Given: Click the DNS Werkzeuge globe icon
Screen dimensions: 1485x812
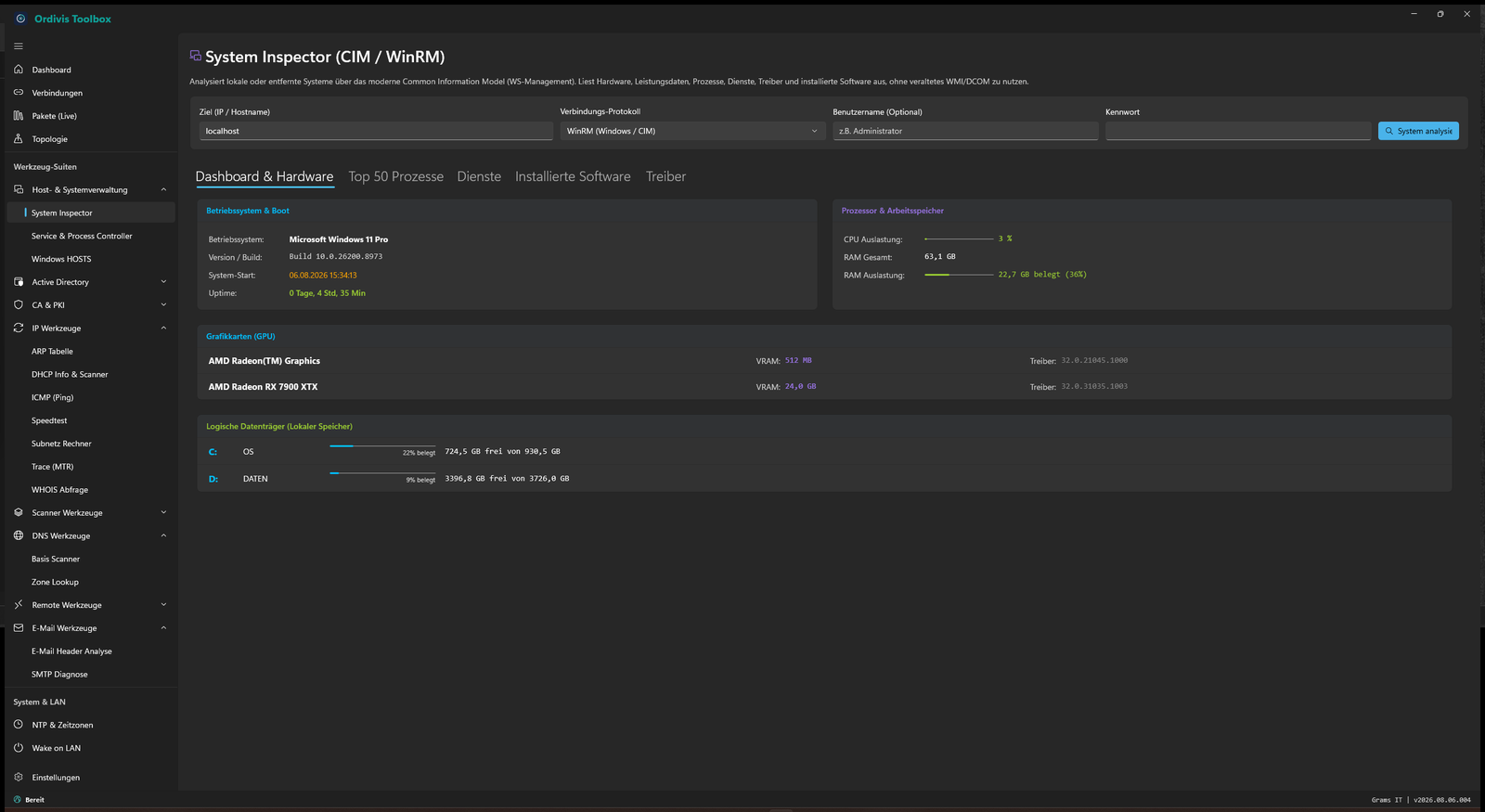Looking at the screenshot, I should pos(19,535).
